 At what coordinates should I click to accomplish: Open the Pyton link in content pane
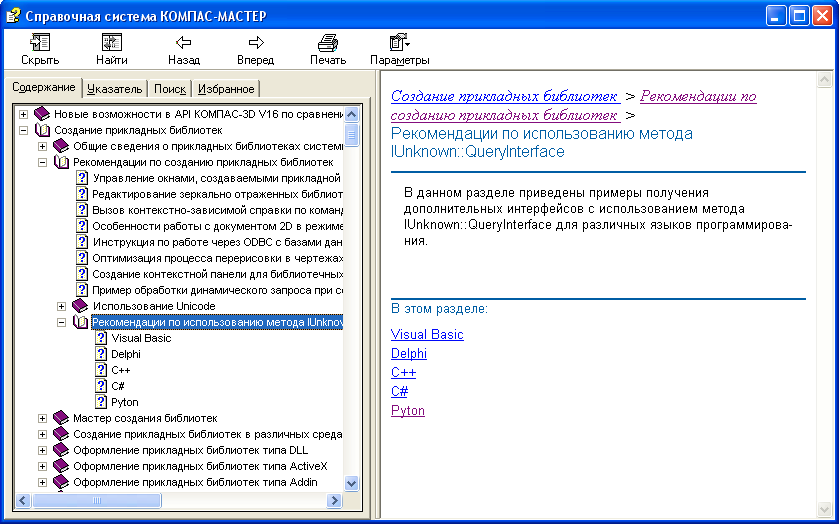coord(408,411)
